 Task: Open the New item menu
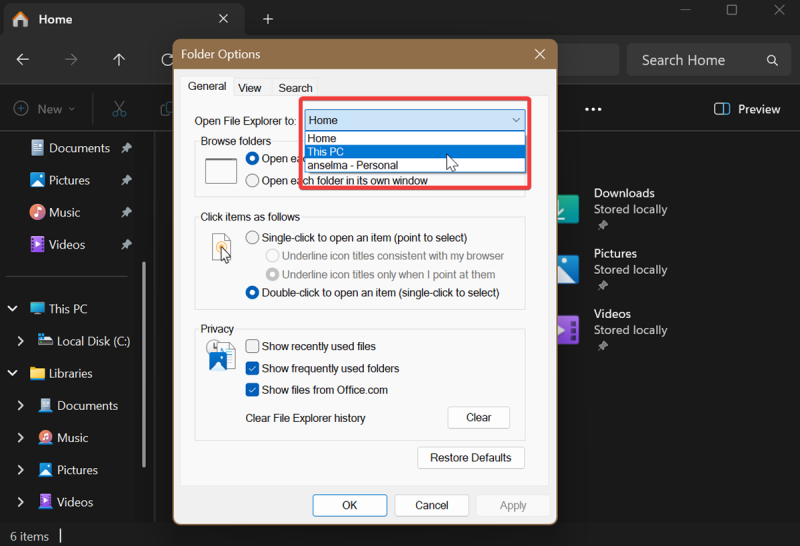44,109
